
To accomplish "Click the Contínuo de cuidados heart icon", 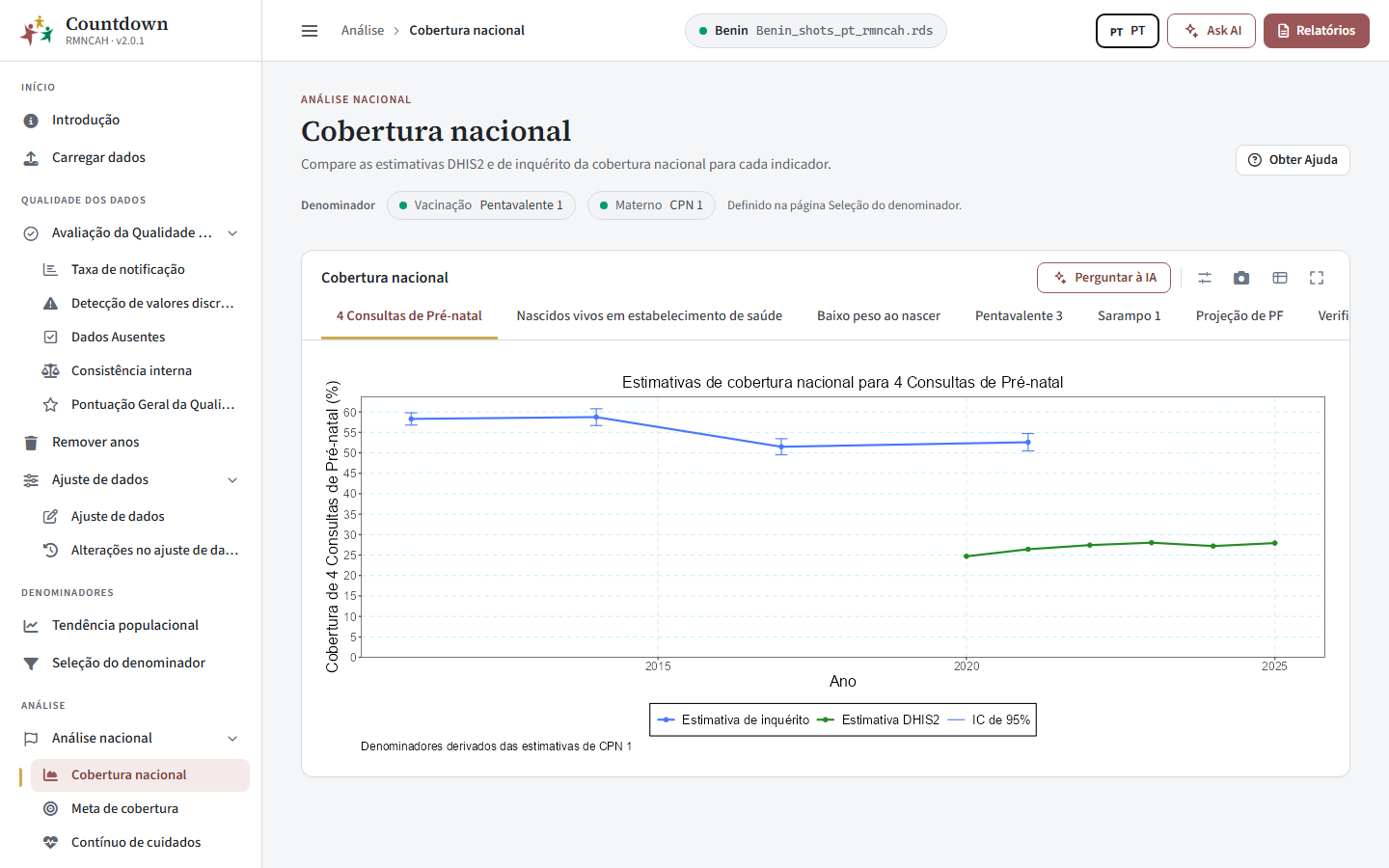I will point(50,843).
